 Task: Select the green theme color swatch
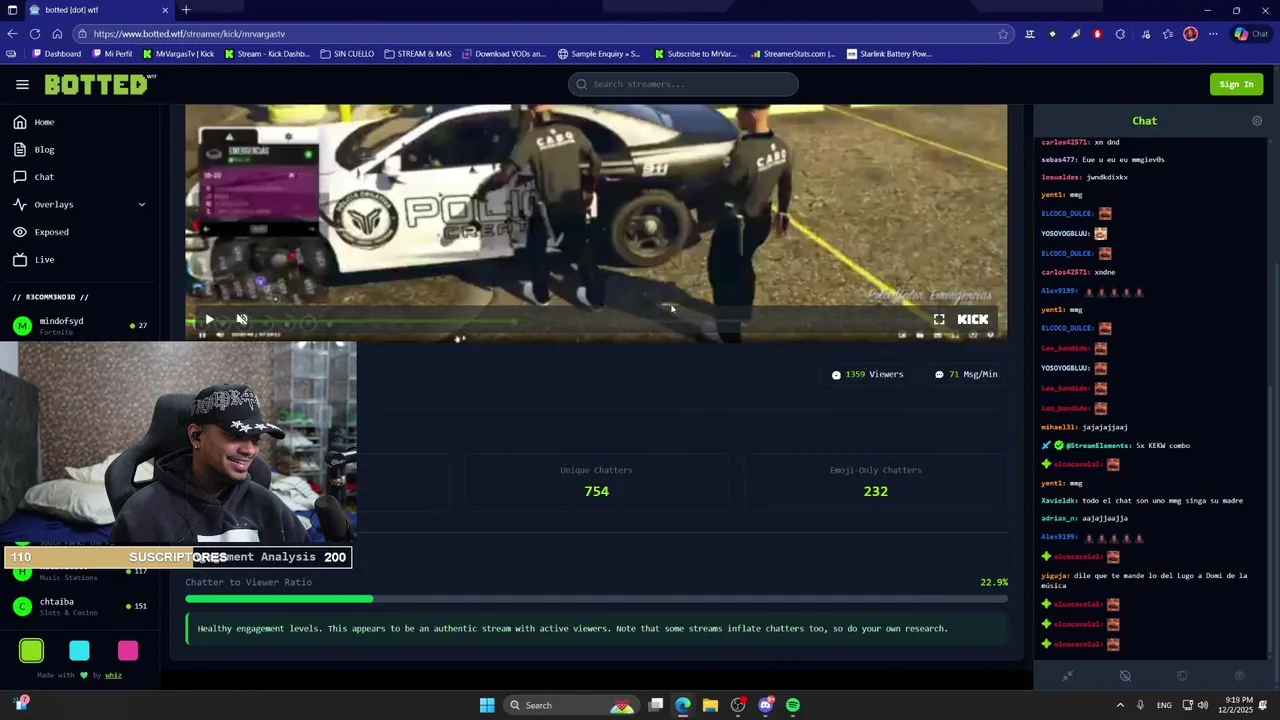pos(32,652)
